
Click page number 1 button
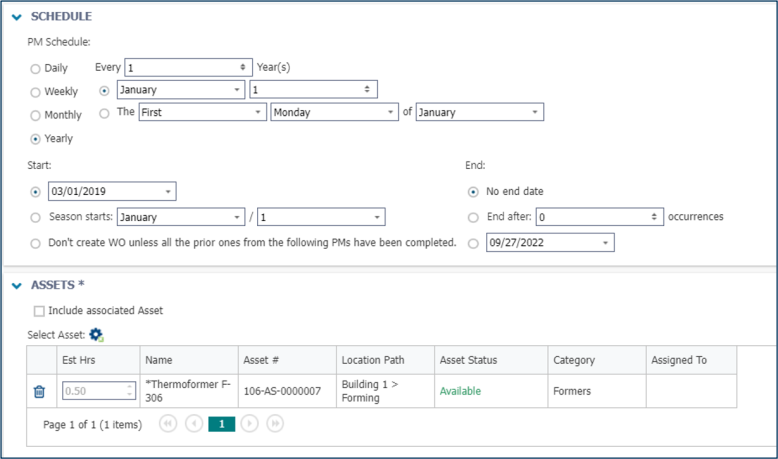pos(222,424)
